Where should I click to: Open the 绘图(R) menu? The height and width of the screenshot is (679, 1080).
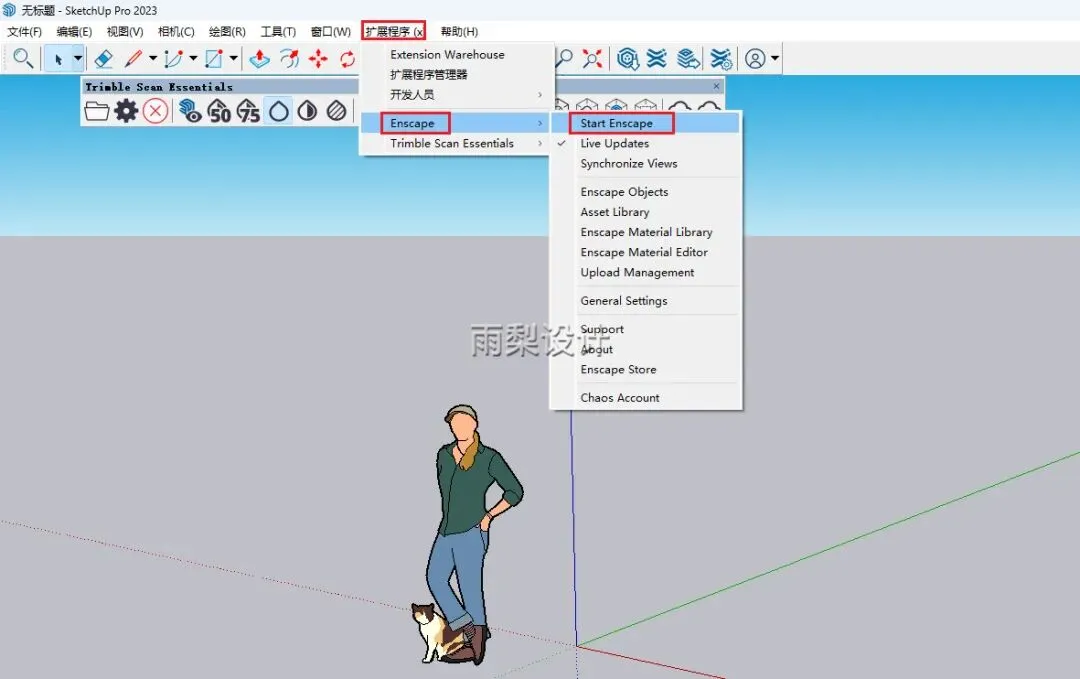coord(227,32)
